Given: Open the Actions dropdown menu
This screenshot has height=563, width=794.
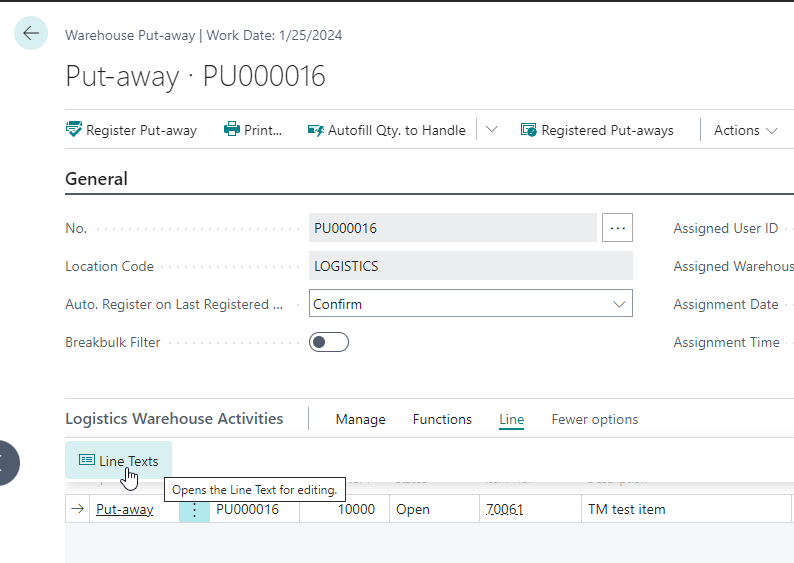Looking at the screenshot, I should pos(745,130).
